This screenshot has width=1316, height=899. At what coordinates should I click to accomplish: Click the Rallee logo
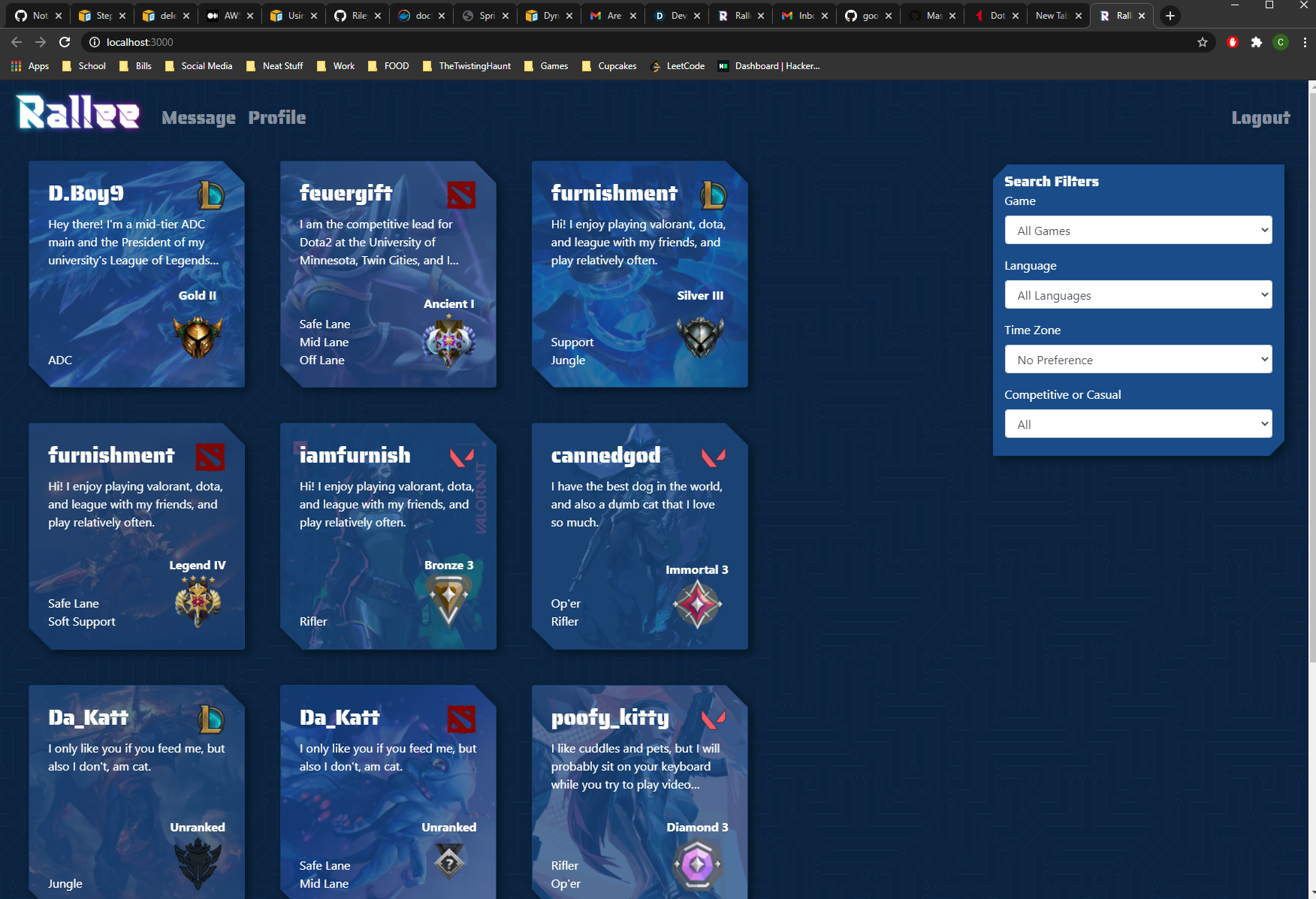(79, 112)
